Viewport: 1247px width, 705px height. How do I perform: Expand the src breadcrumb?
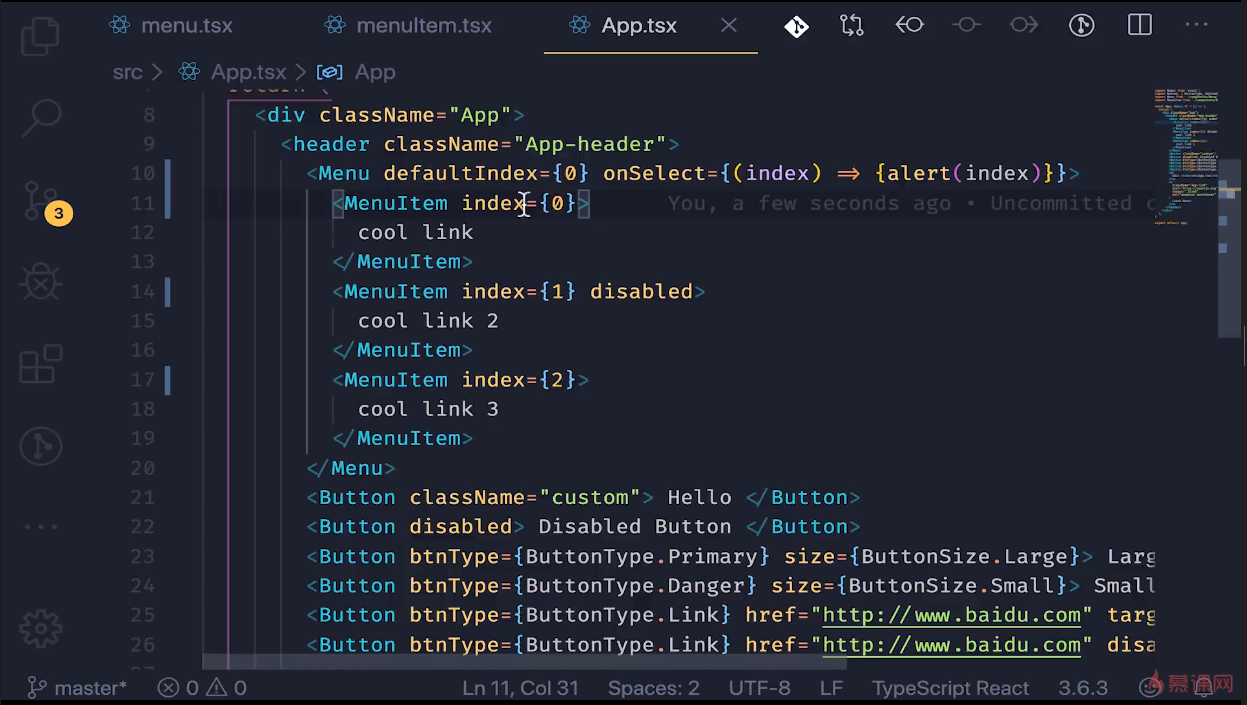(127, 72)
